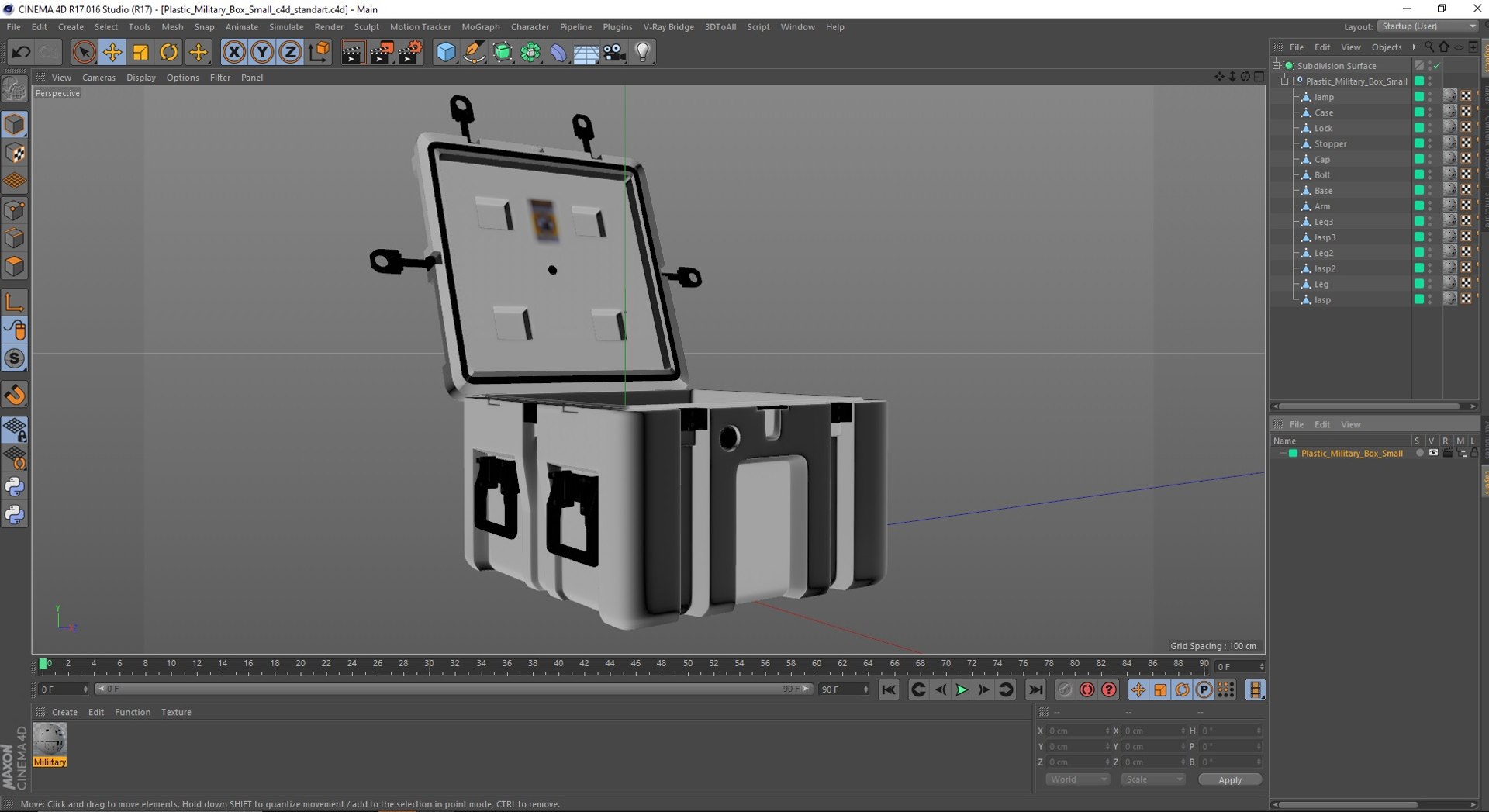This screenshot has height=812, width=1489.
Task: Toggle the Lock object layer color square
Action: [x=1418, y=128]
